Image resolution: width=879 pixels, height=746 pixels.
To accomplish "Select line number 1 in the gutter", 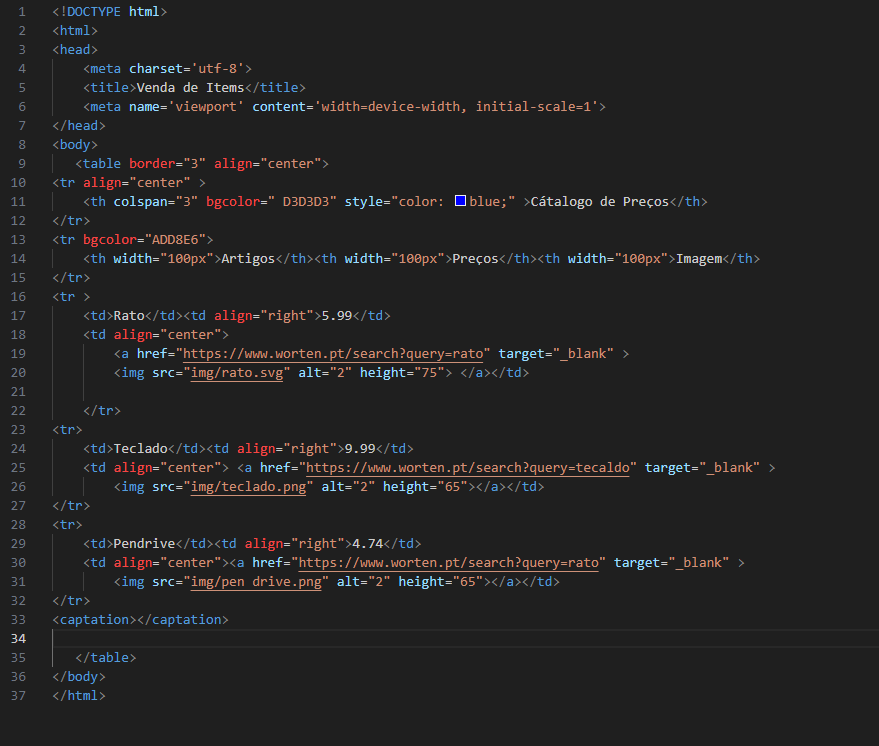I will [21, 12].
